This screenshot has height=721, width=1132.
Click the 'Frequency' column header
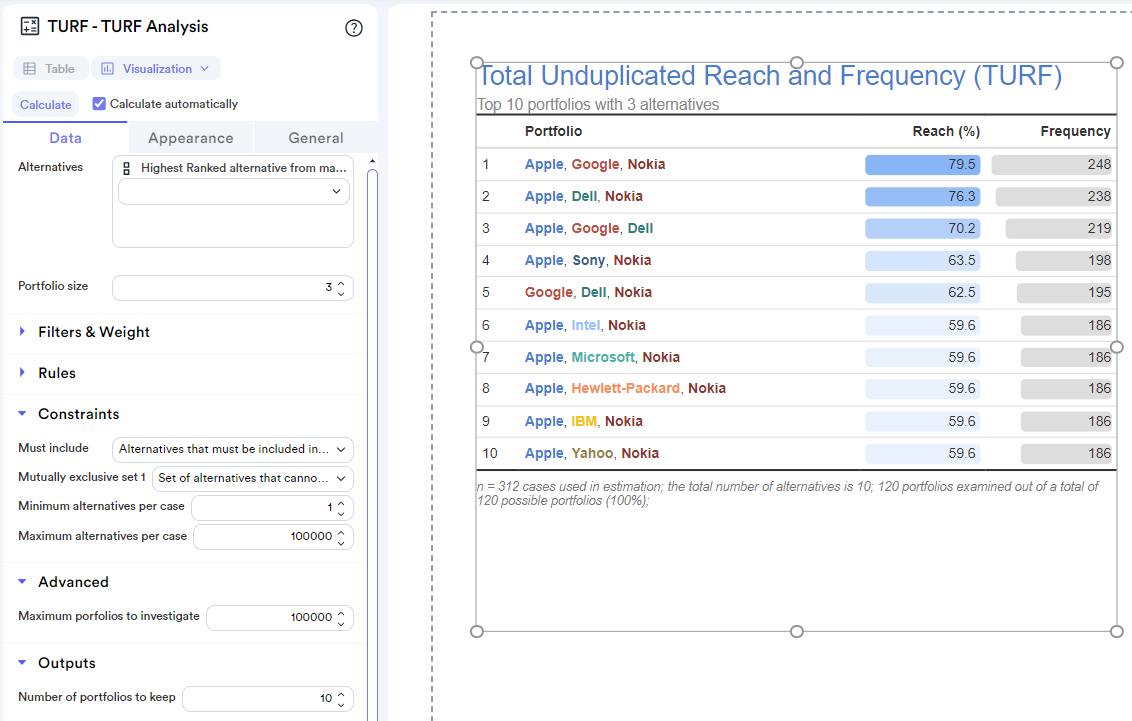click(1075, 131)
